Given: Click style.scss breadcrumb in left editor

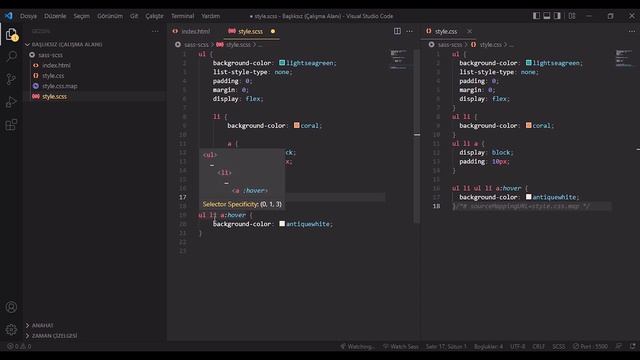Looking at the screenshot, I should (x=238, y=44).
